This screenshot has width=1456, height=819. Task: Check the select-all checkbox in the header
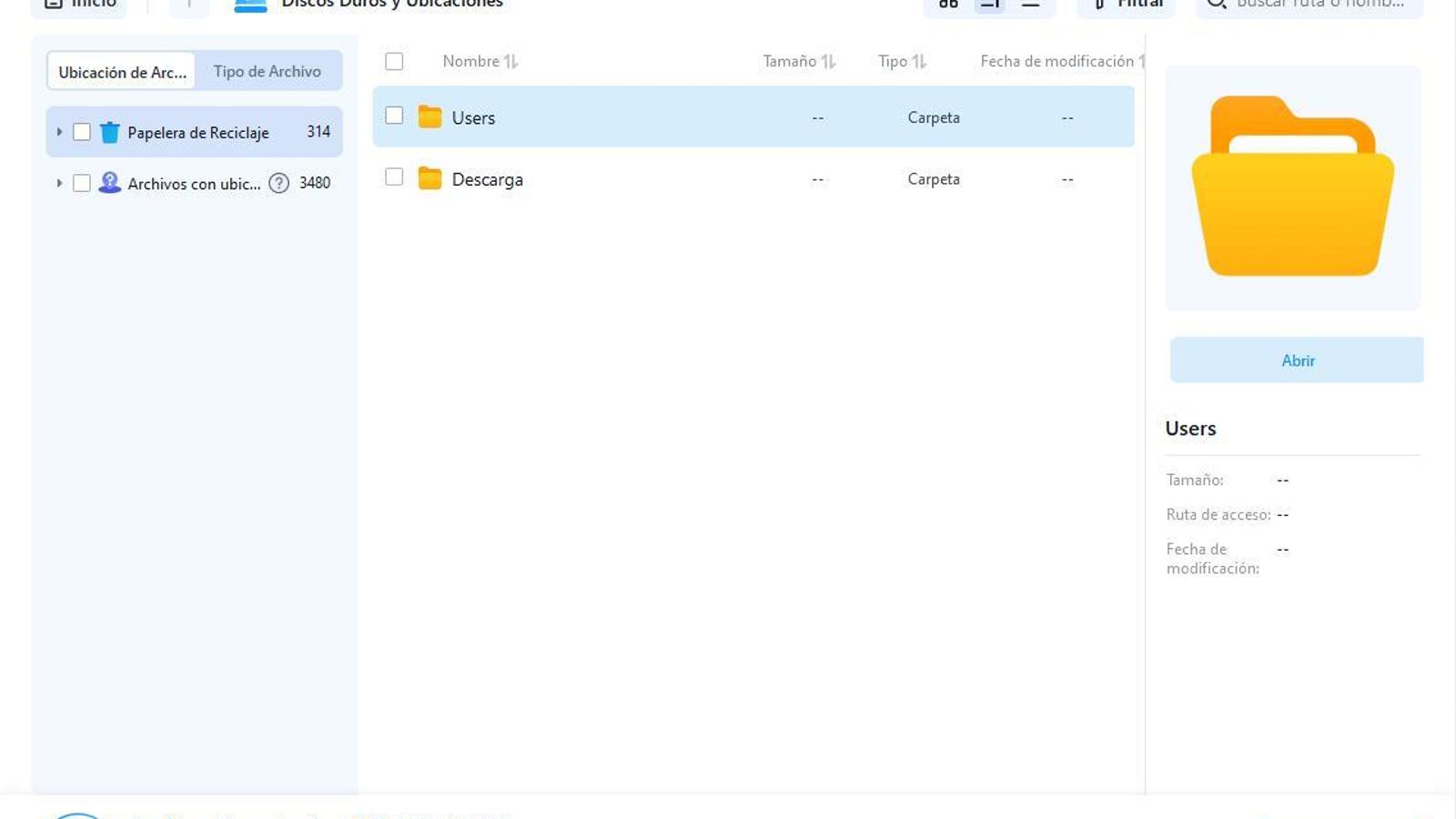[395, 61]
